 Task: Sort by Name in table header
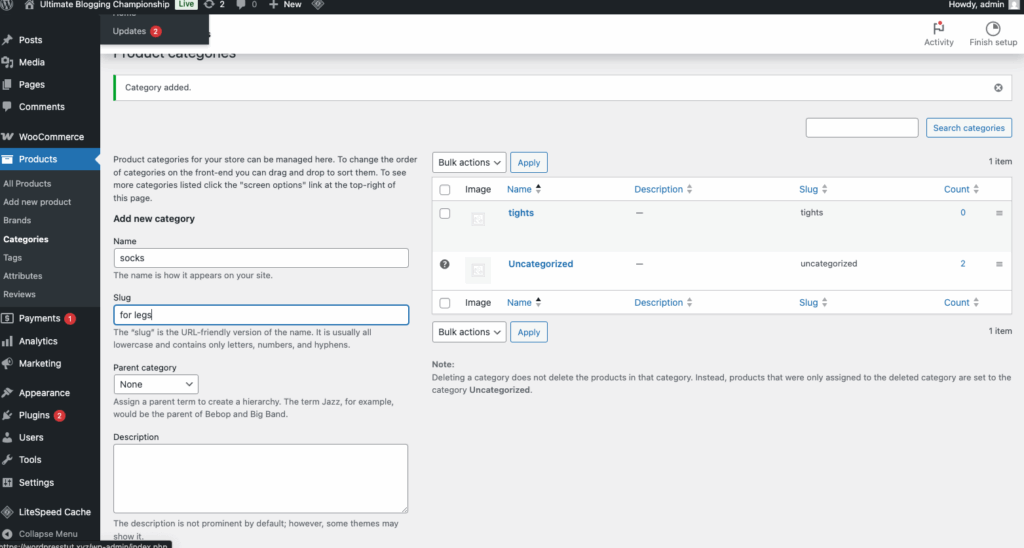[x=524, y=189]
